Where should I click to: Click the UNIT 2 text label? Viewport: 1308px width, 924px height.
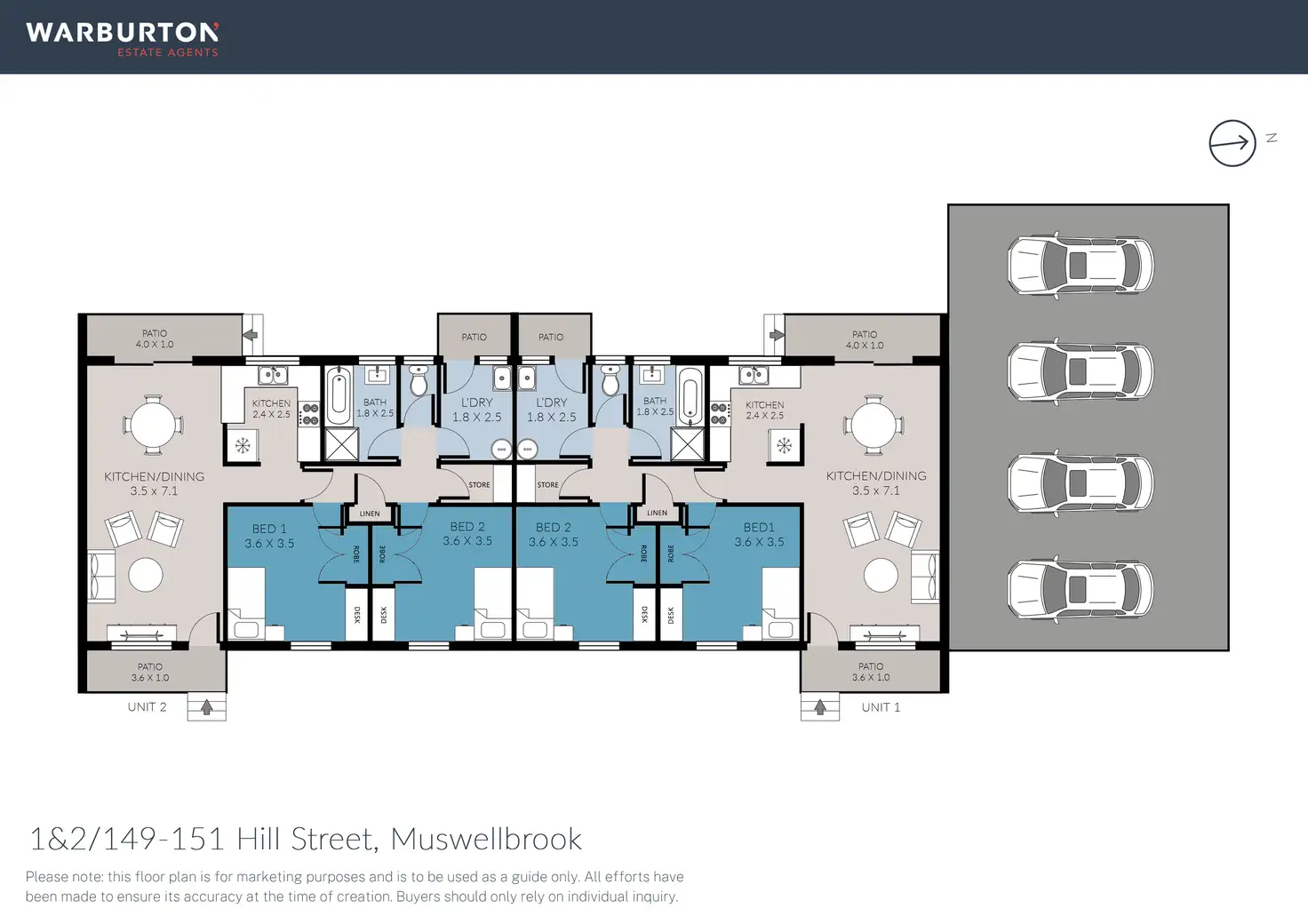(147, 707)
